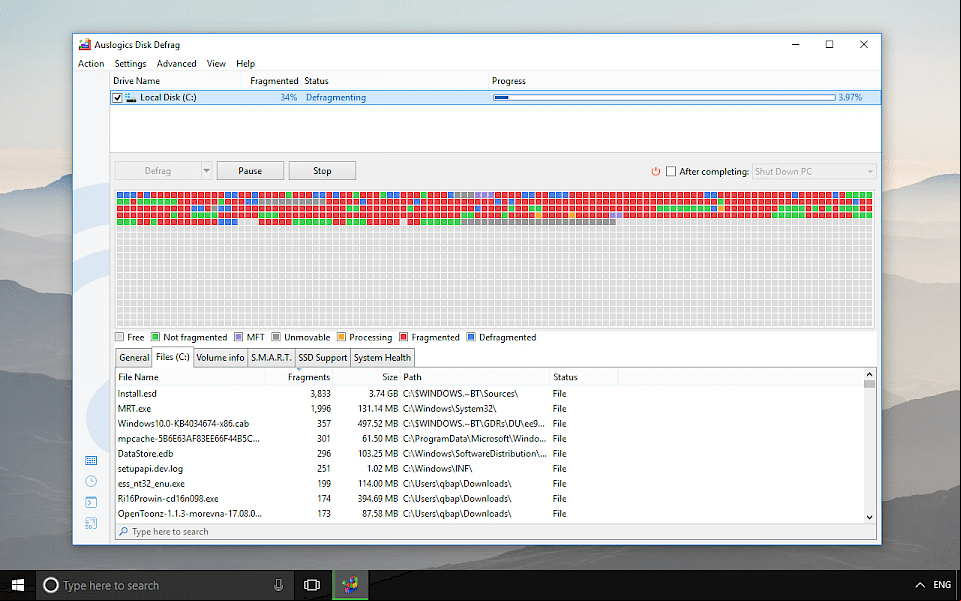The image size is (961, 601).
Task: Click the Fragmented column header in drive list
Action: click(x=272, y=81)
